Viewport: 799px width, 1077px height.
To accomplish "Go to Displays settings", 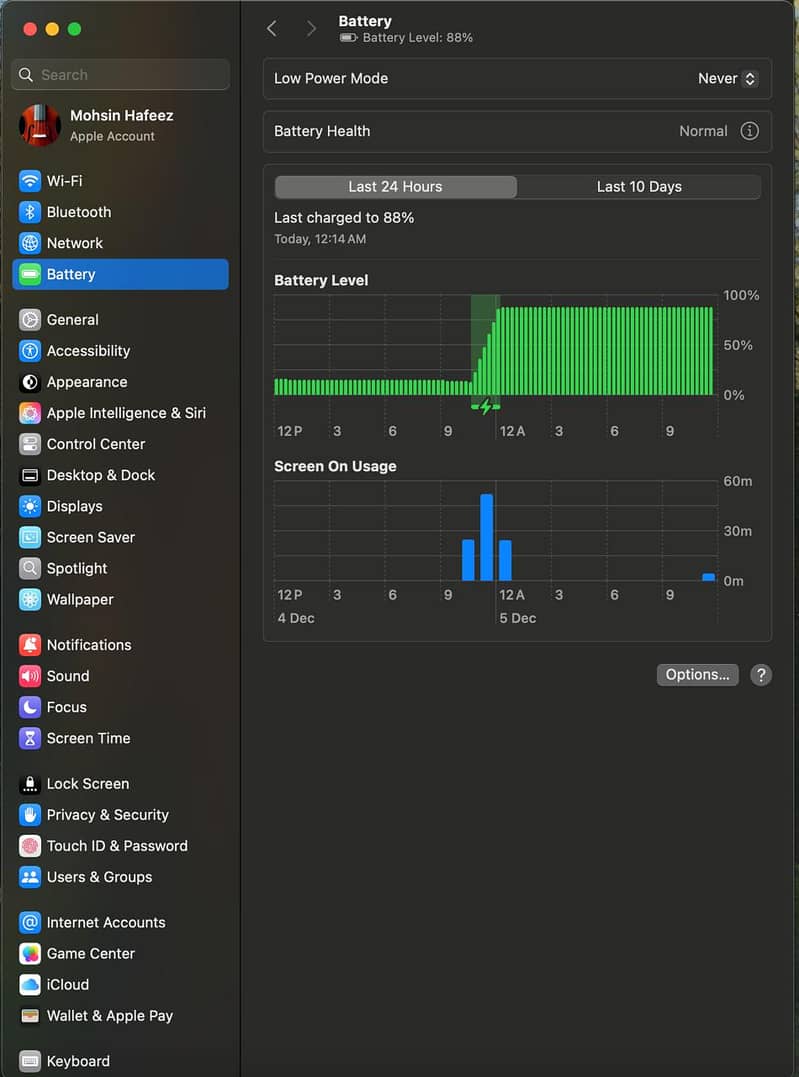I will [x=74, y=506].
